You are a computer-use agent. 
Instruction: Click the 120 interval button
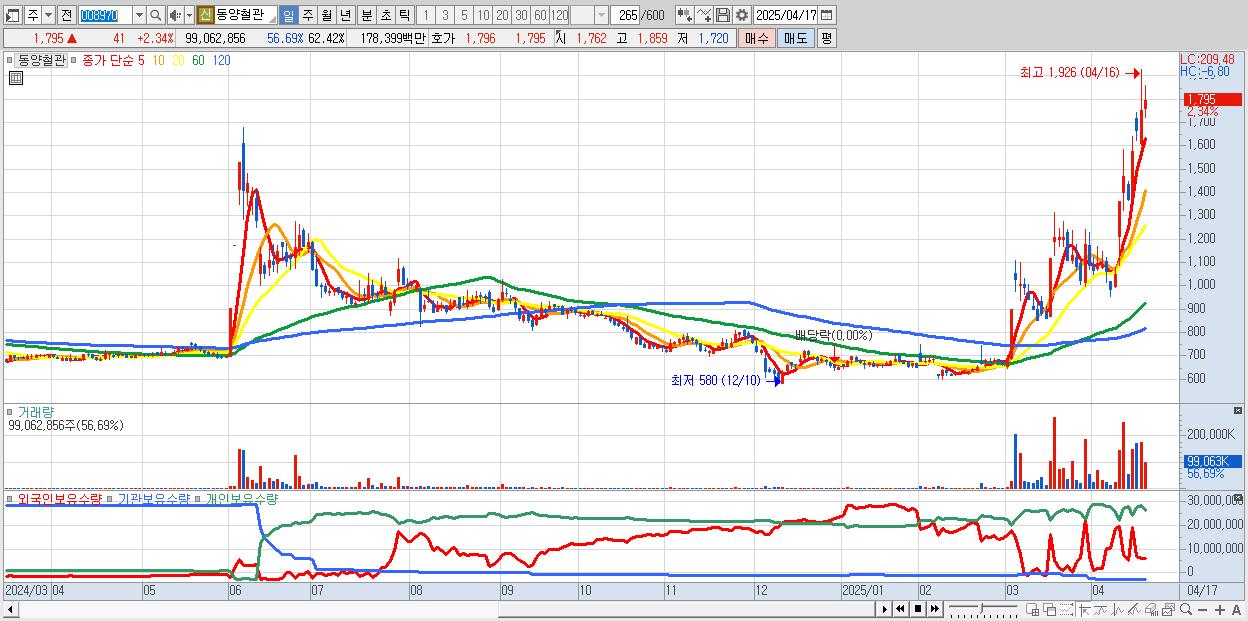tap(560, 15)
